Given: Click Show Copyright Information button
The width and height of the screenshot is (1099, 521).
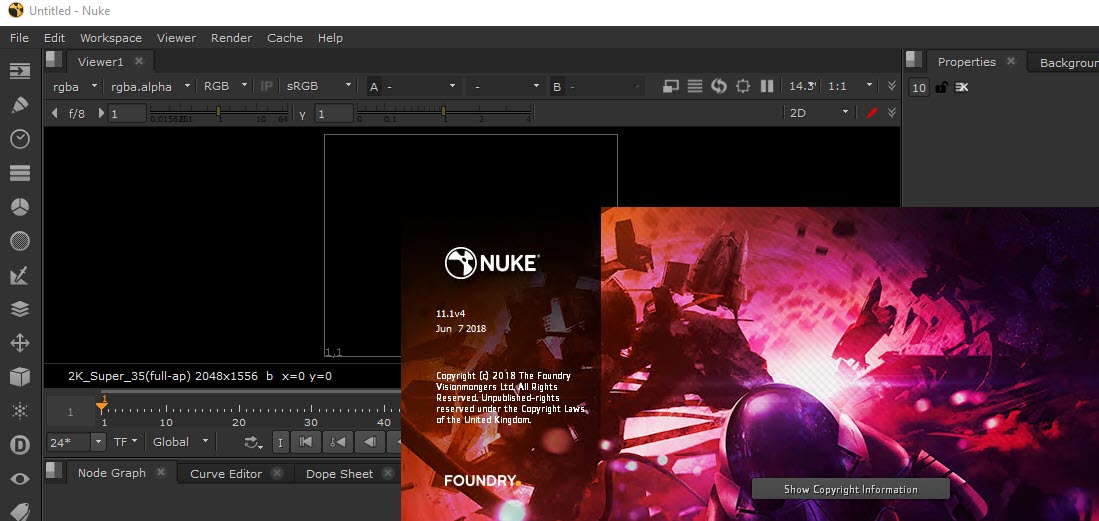Looking at the screenshot, I should click(850, 489).
